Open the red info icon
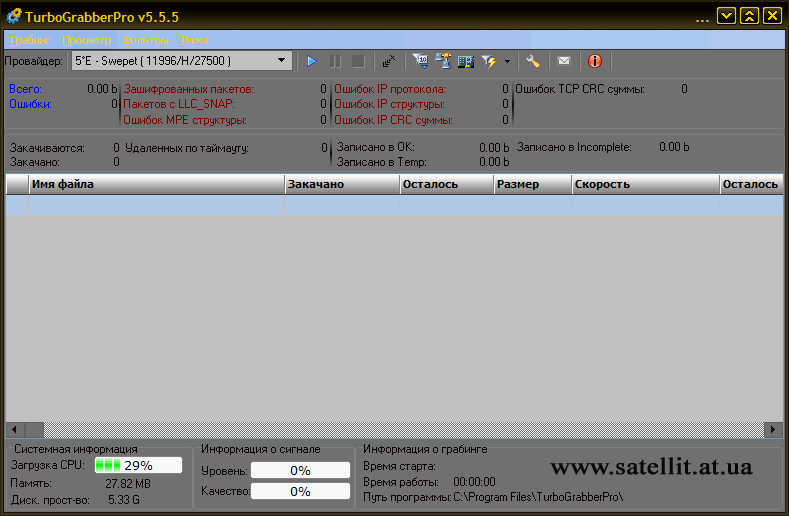Image resolution: width=789 pixels, height=516 pixels. coord(595,61)
